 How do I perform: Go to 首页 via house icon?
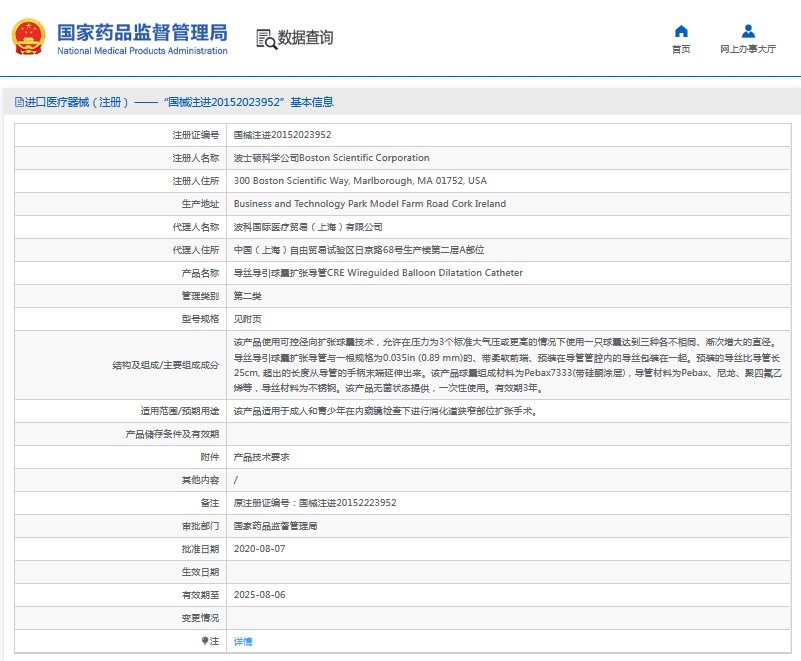tap(681, 31)
